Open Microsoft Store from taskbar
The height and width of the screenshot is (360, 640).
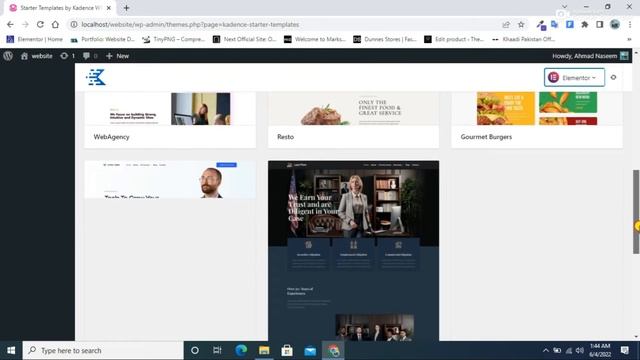287,350
